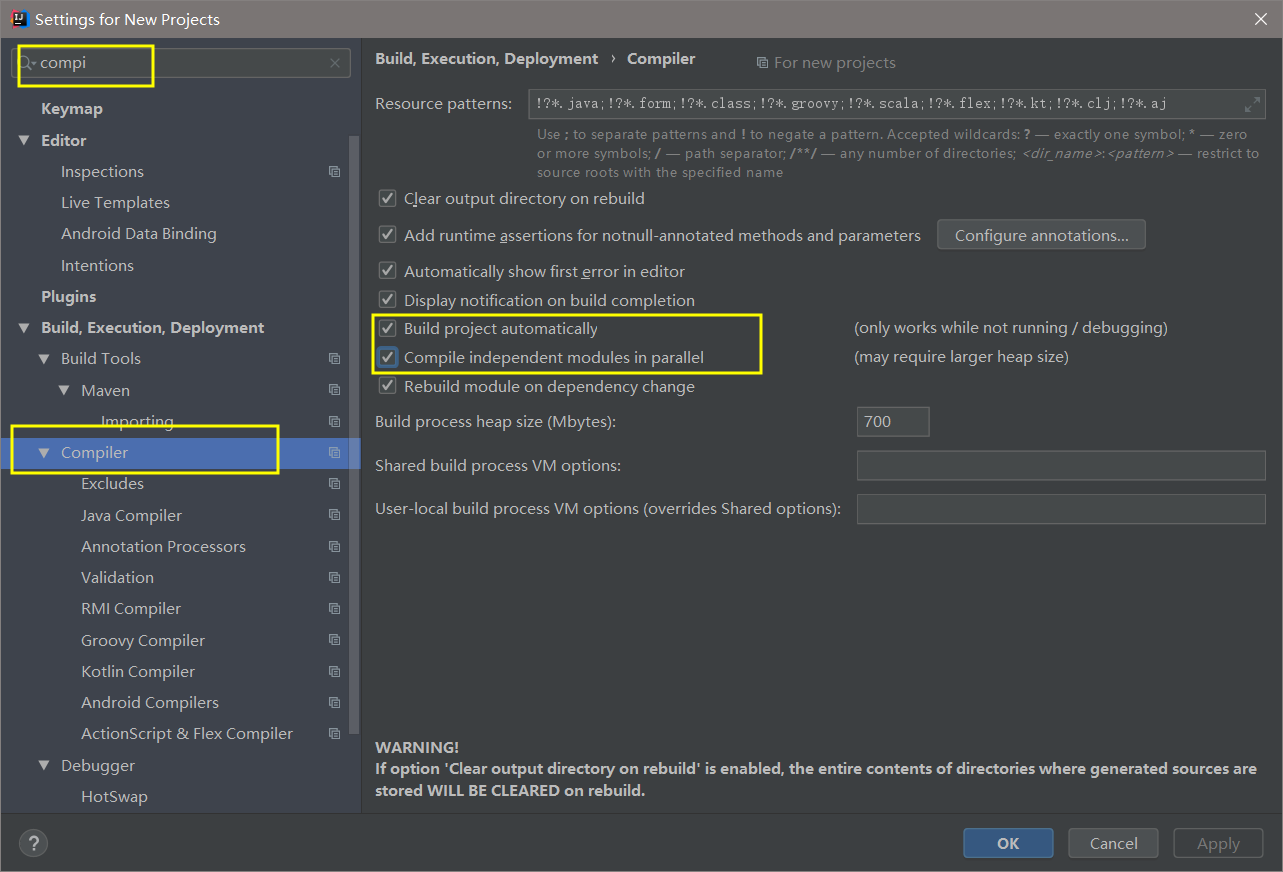This screenshot has width=1283, height=872.
Task: Click Shared build process VM options field
Action: pyautogui.click(x=1061, y=466)
